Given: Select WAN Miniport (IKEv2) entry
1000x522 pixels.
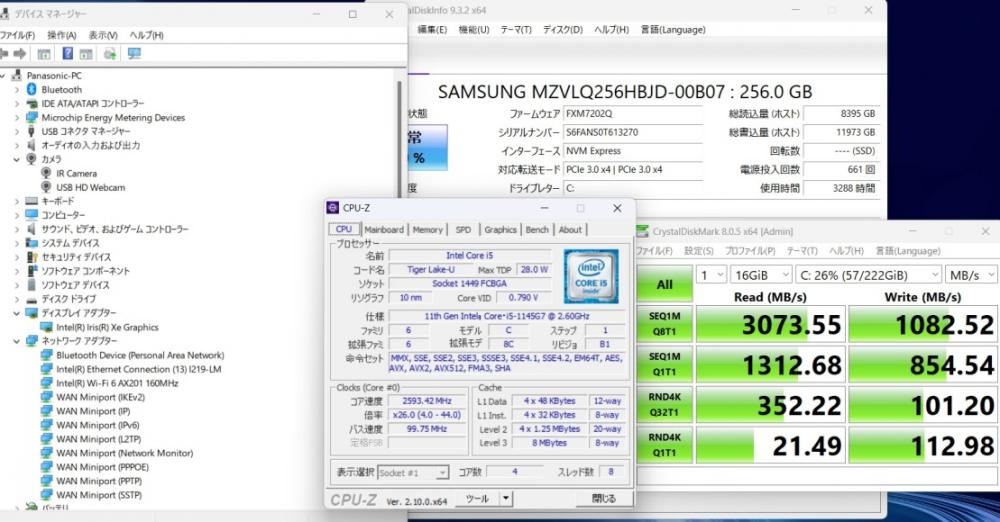Looking at the screenshot, I should (x=100, y=398).
